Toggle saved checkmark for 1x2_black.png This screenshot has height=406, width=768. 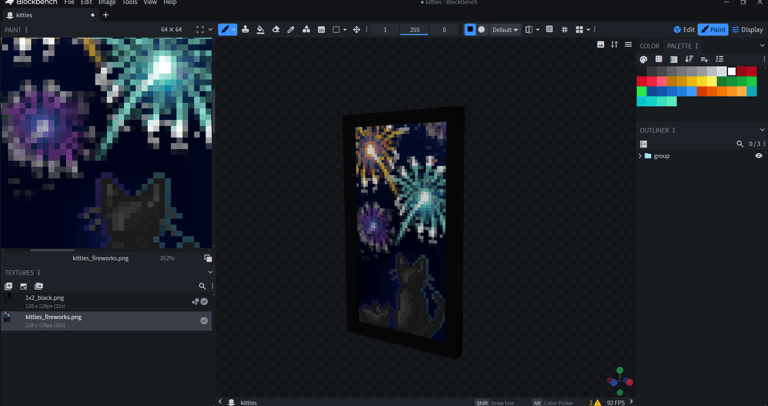204,302
